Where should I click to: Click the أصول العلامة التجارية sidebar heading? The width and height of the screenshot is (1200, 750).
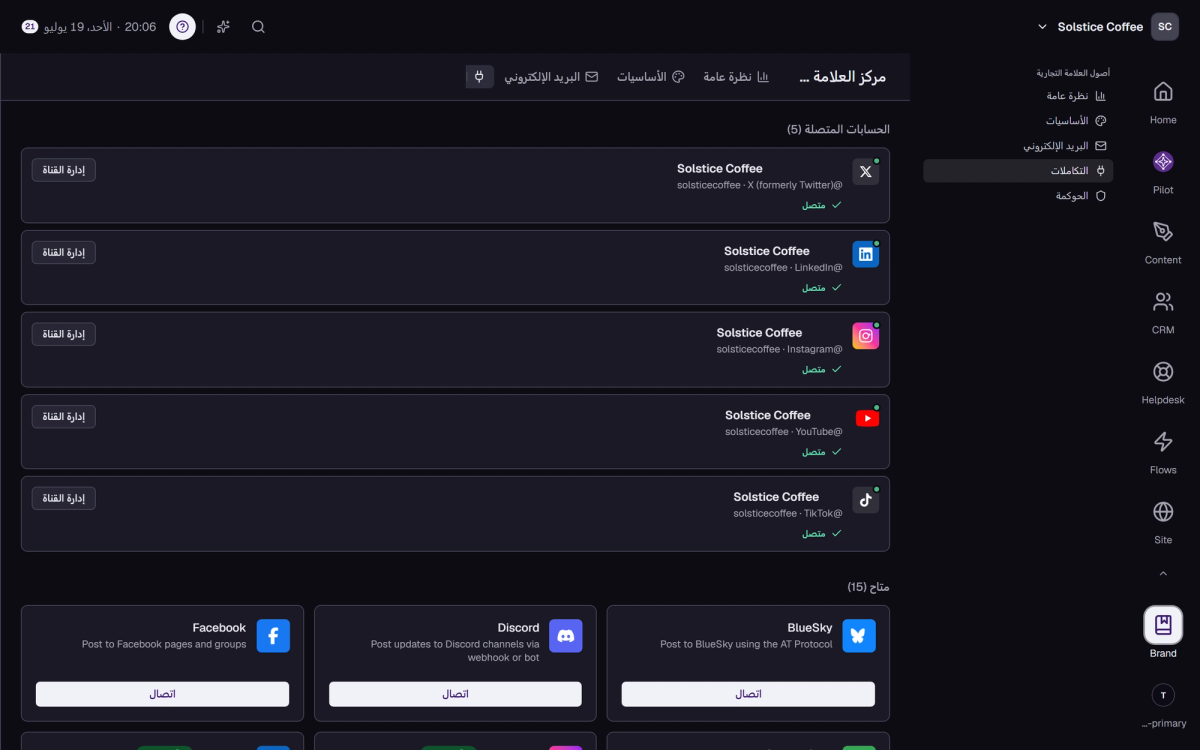click(x=1072, y=73)
